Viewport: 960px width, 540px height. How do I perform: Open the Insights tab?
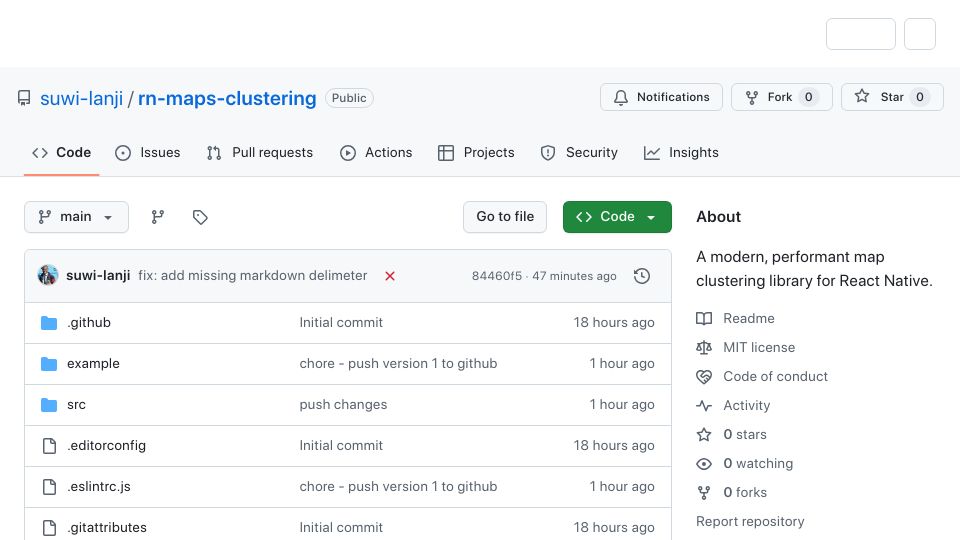tap(681, 152)
